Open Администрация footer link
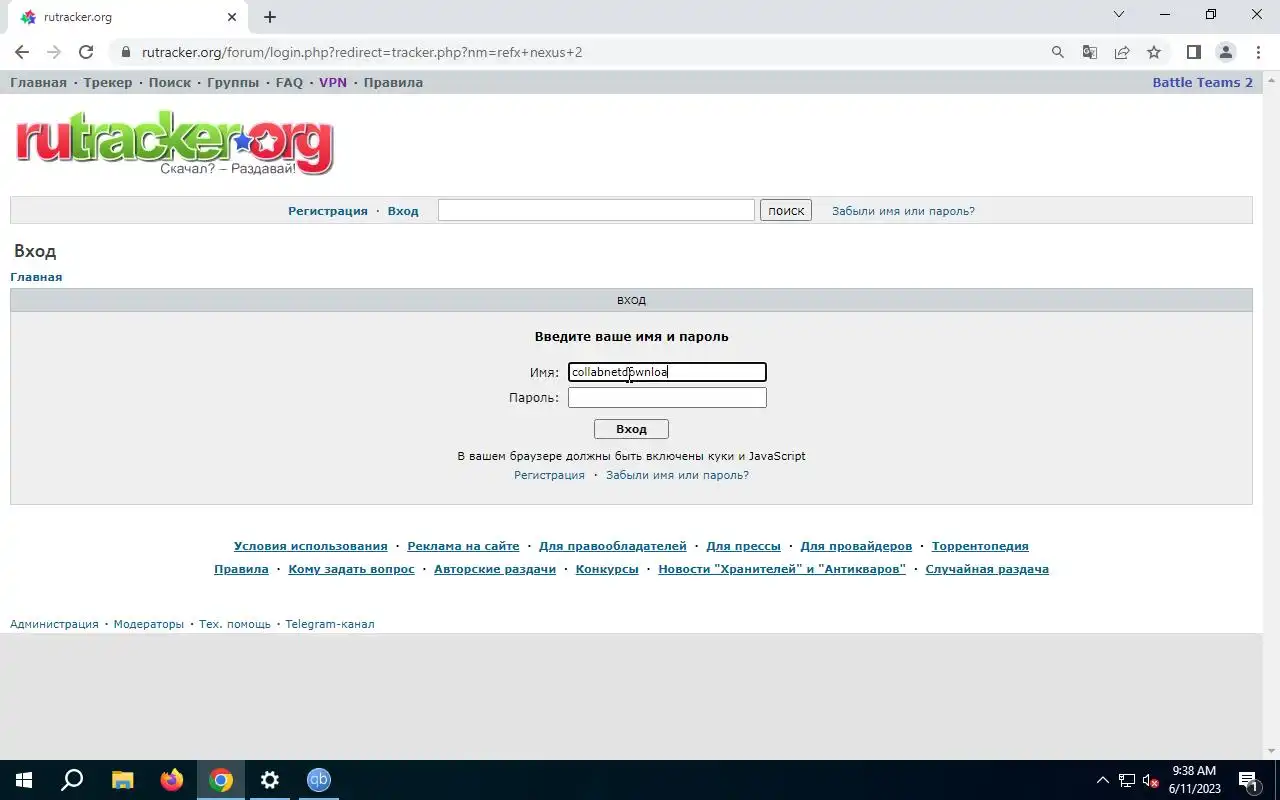 pos(54,624)
